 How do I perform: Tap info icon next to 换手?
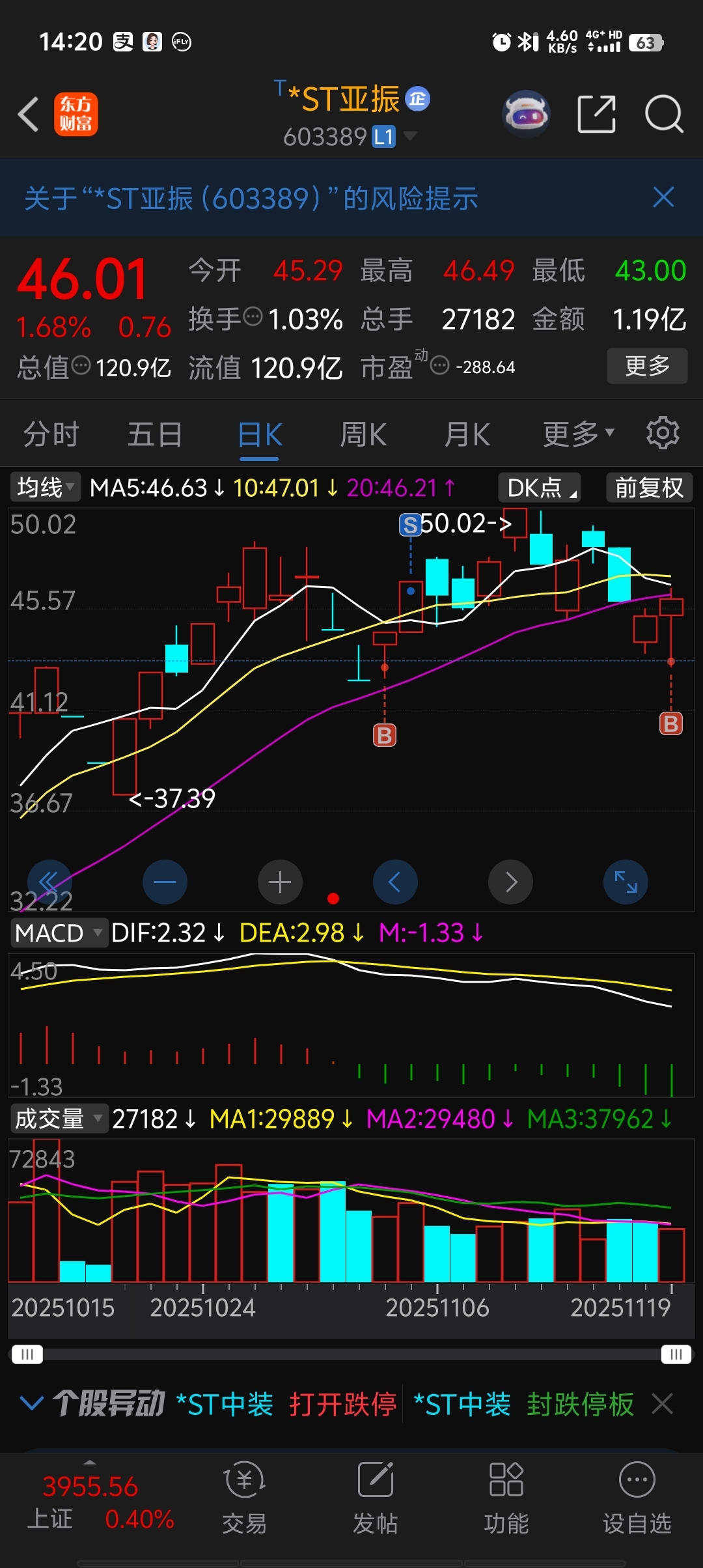click(x=253, y=317)
